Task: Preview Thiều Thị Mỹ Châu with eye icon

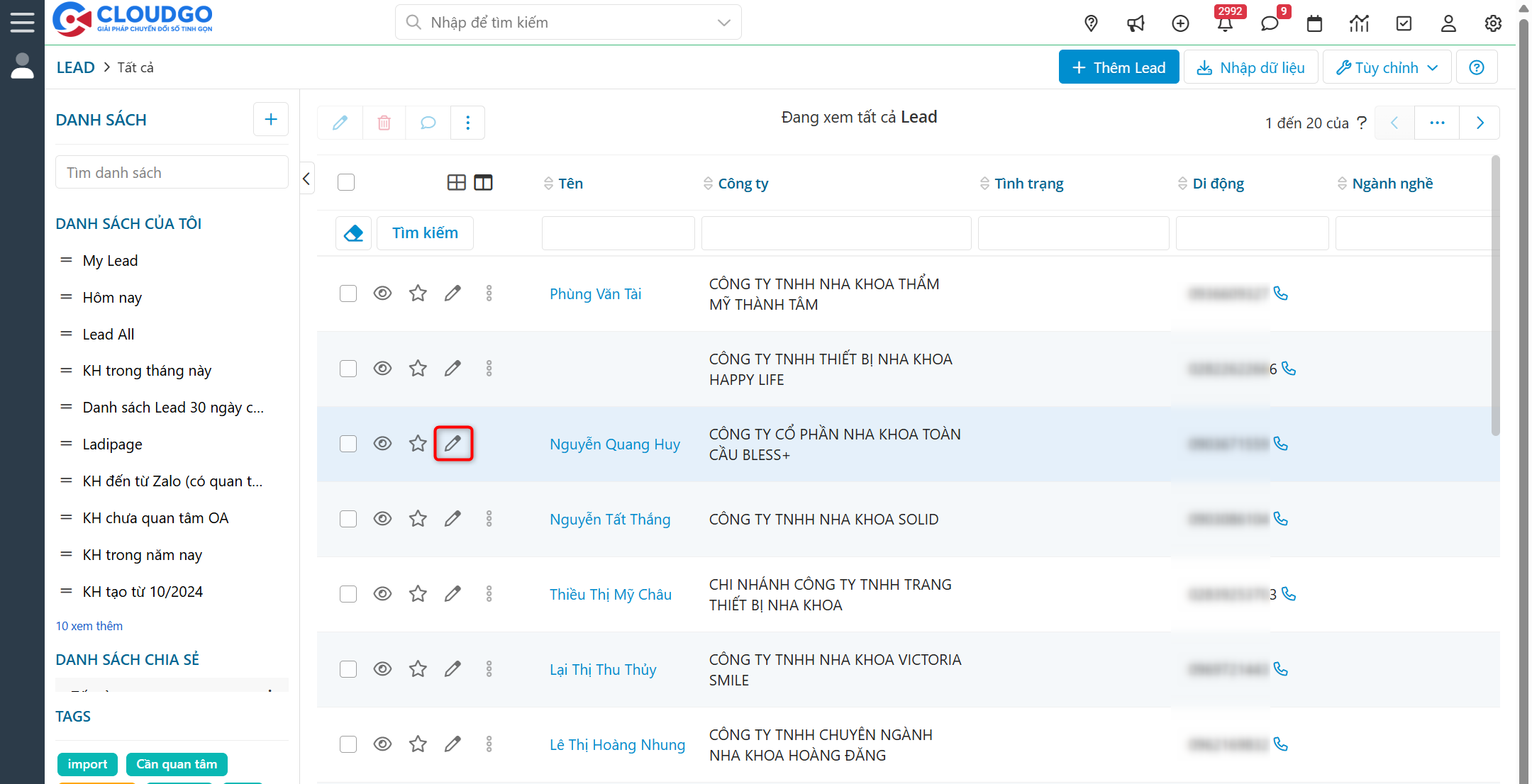Action: pos(382,594)
